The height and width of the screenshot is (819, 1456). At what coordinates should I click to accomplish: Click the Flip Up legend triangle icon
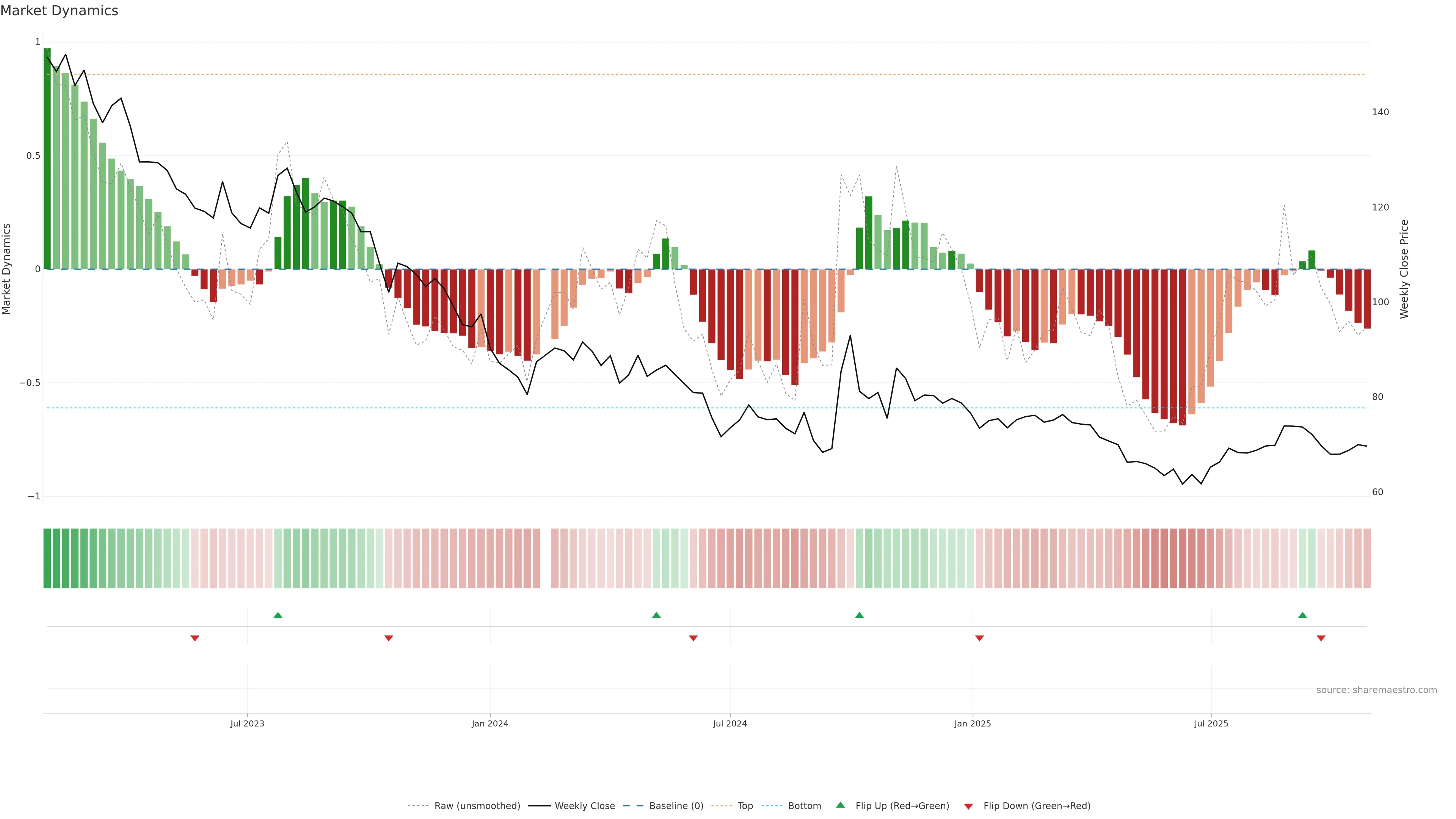(x=841, y=805)
